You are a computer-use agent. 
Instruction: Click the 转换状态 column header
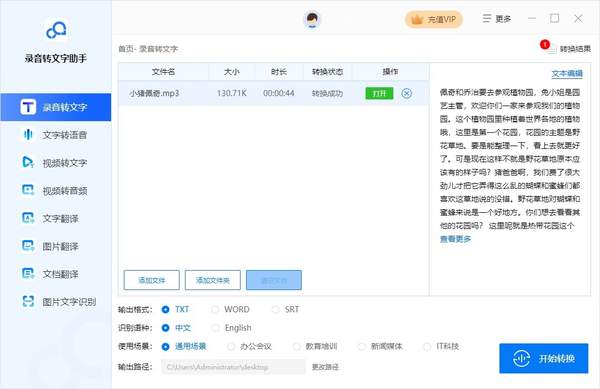pyautogui.click(x=328, y=72)
